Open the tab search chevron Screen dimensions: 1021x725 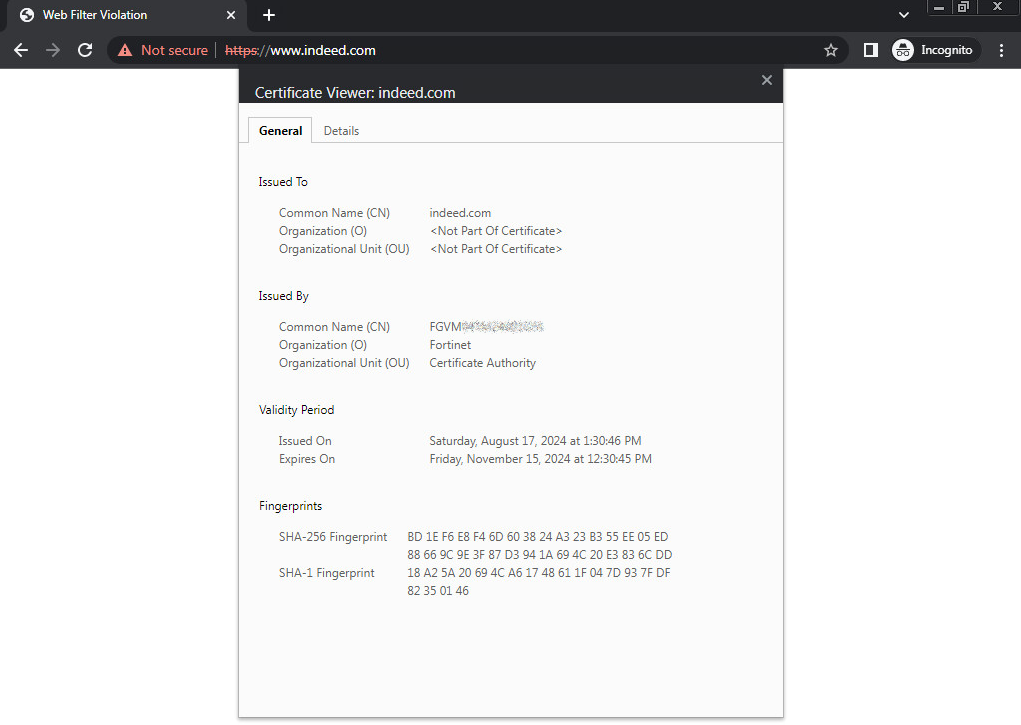point(903,15)
